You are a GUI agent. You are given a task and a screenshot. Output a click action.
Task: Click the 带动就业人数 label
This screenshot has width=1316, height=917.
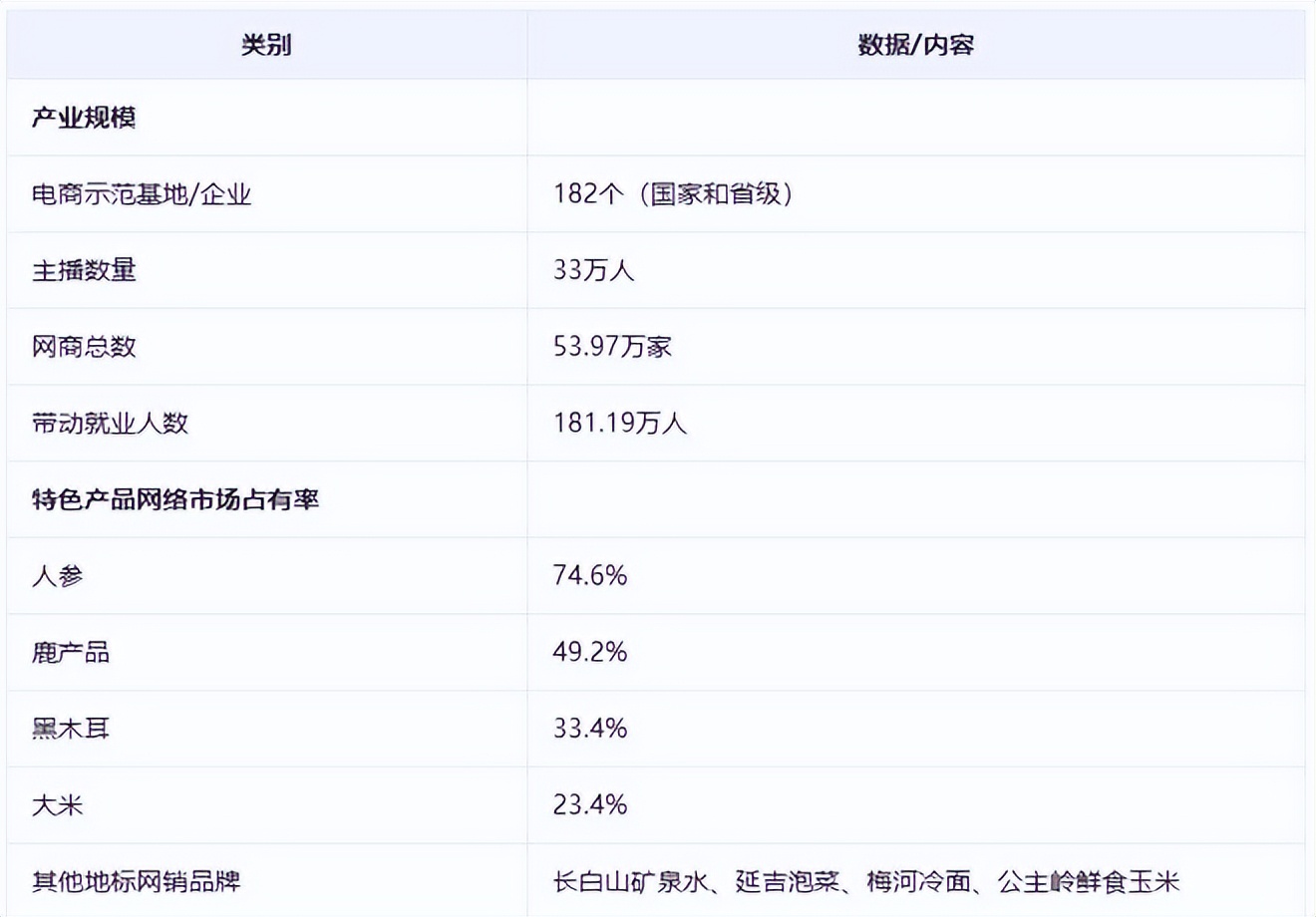coord(110,423)
